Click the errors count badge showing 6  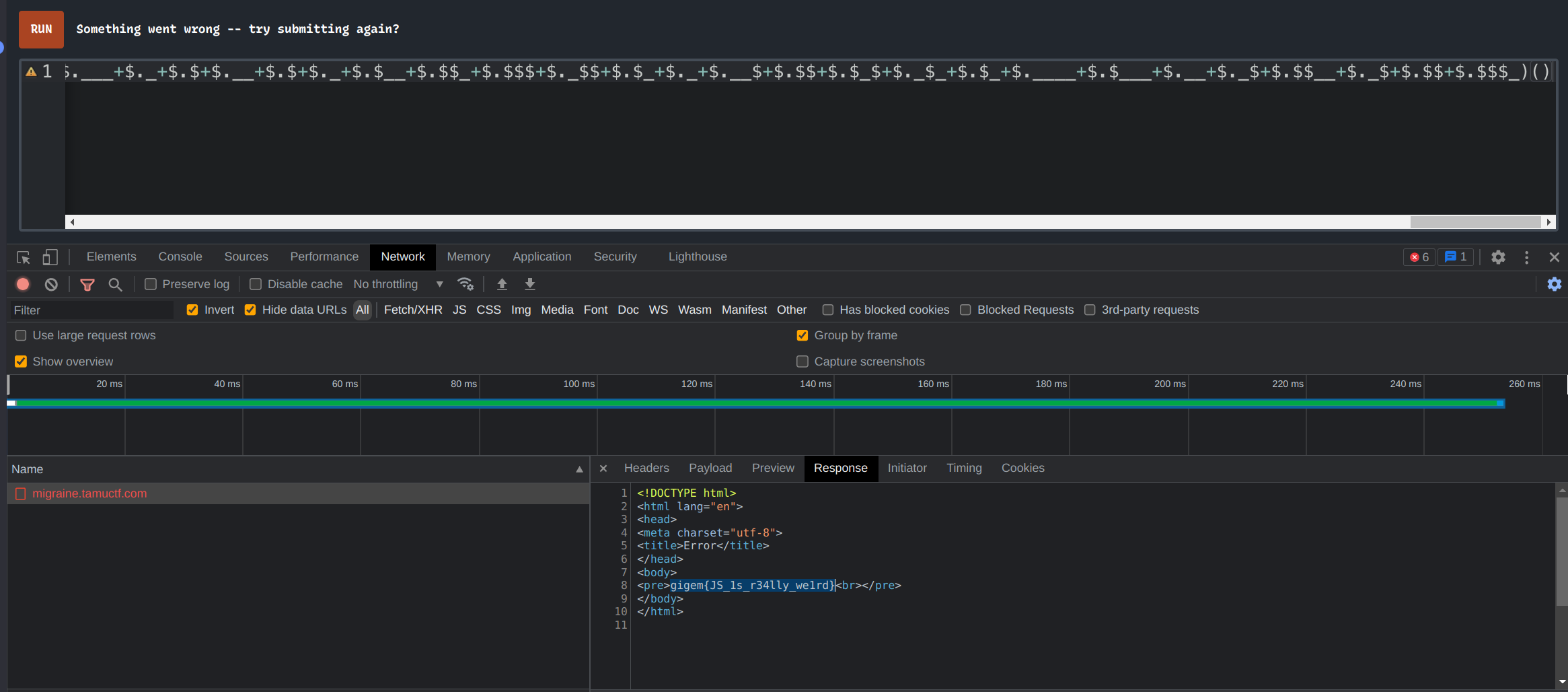[1419, 257]
